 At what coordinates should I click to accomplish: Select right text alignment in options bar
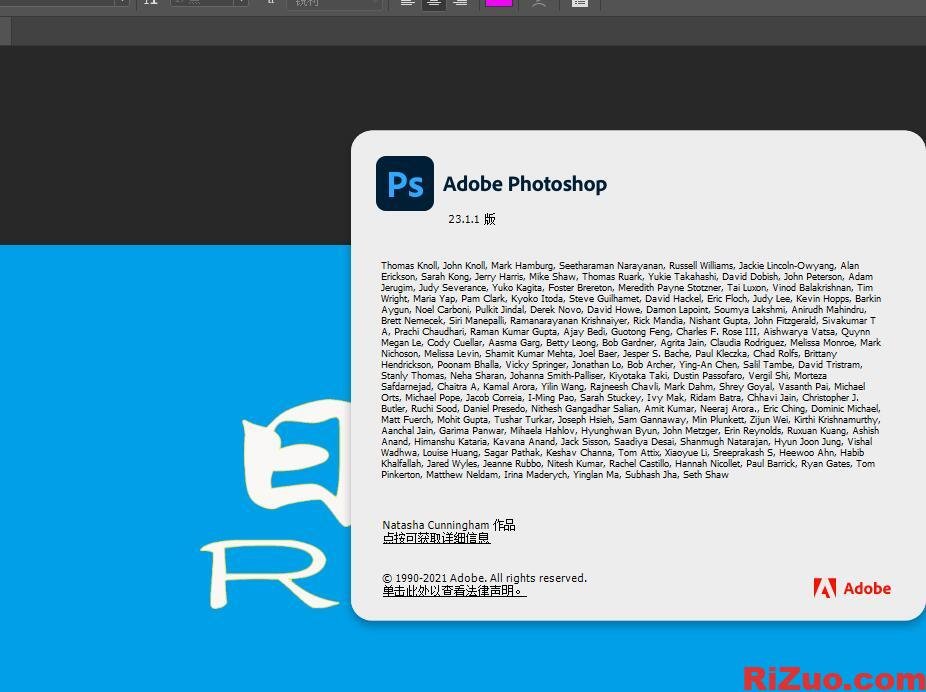tap(460, 2)
